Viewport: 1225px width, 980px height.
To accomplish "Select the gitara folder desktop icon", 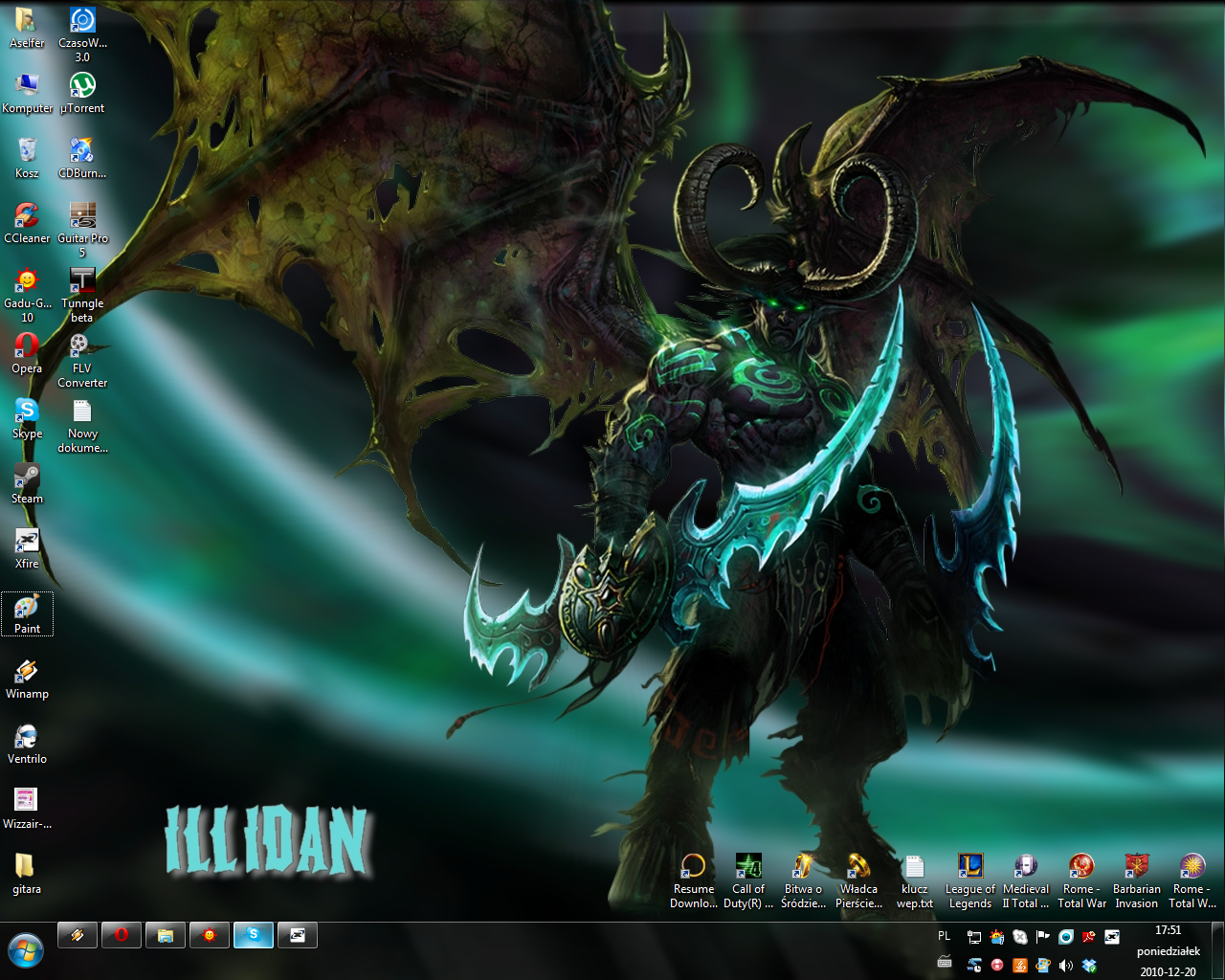I will pyautogui.click(x=27, y=875).
